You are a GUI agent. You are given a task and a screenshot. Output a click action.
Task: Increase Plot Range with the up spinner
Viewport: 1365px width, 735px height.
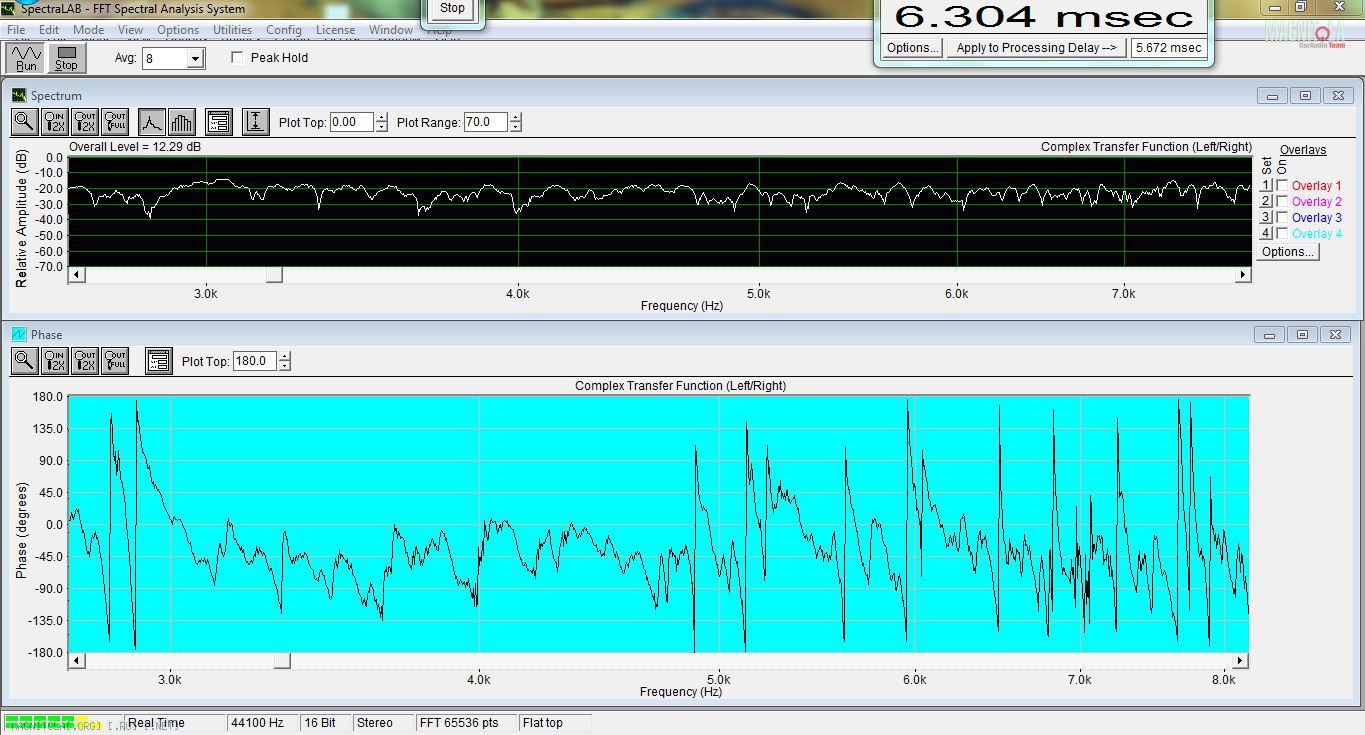pos(515,117)
